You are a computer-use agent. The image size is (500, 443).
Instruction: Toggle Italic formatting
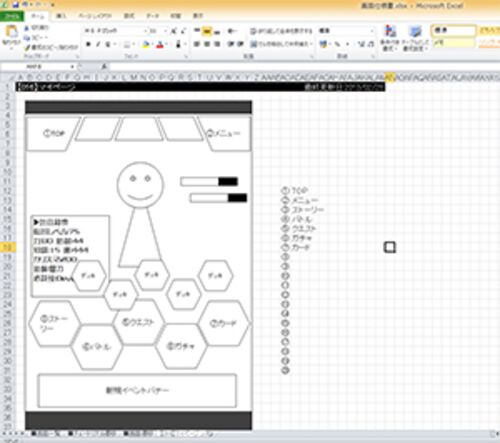(x=98, y=44)
